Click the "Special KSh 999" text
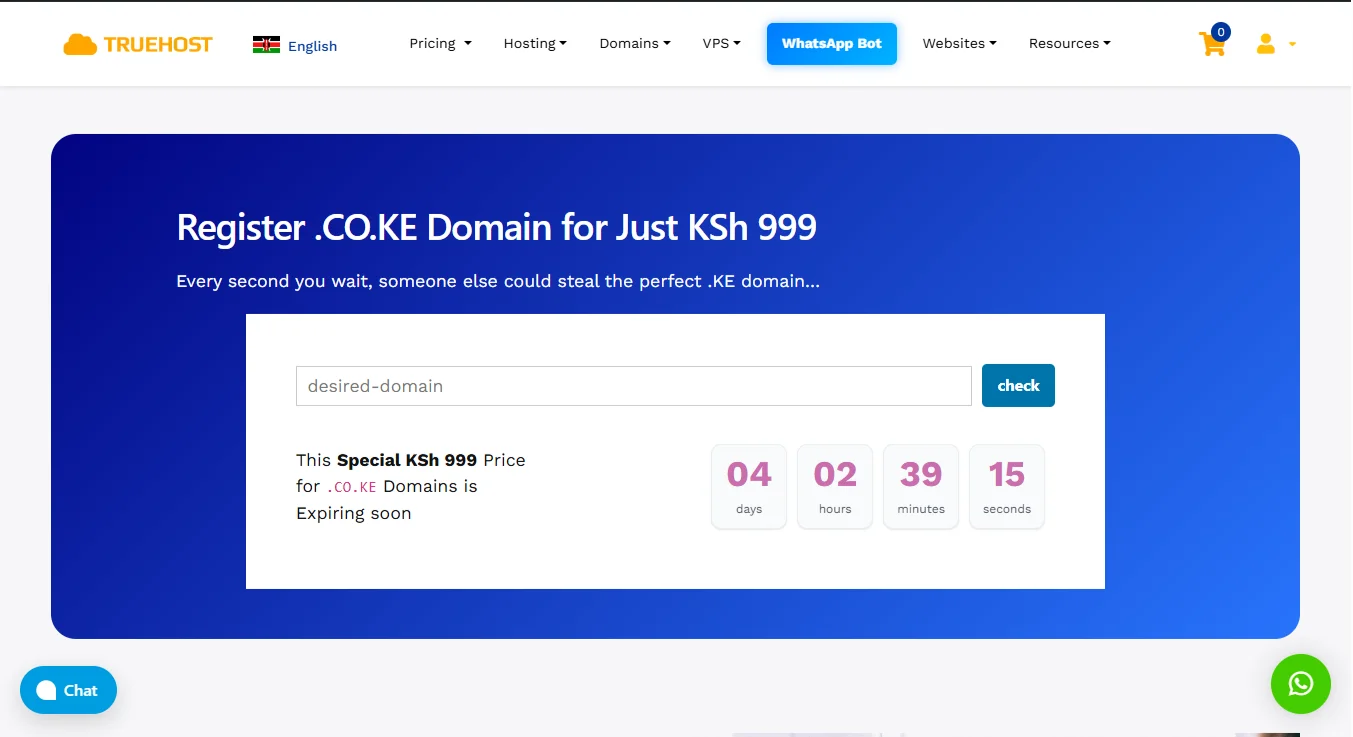This screenshot has height=737, width=1353. 407,460
